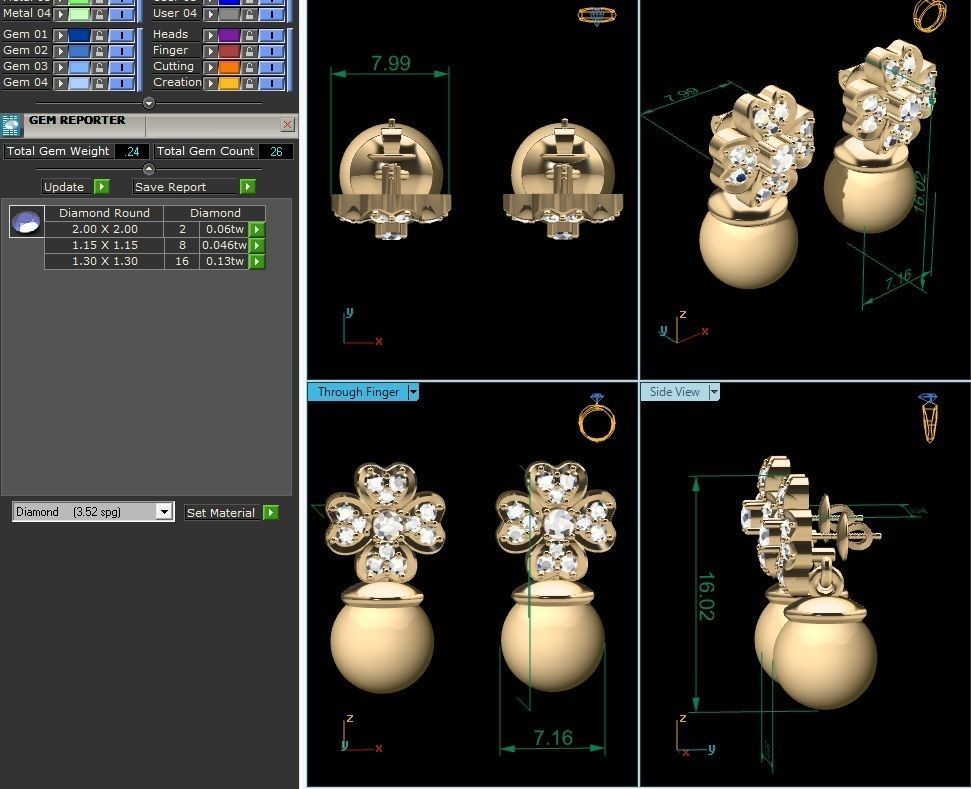Viewport: 971px width, 789px height.
Task: Toggle visibility of Metal 04 layer
Action: click(x=121, y=14)
